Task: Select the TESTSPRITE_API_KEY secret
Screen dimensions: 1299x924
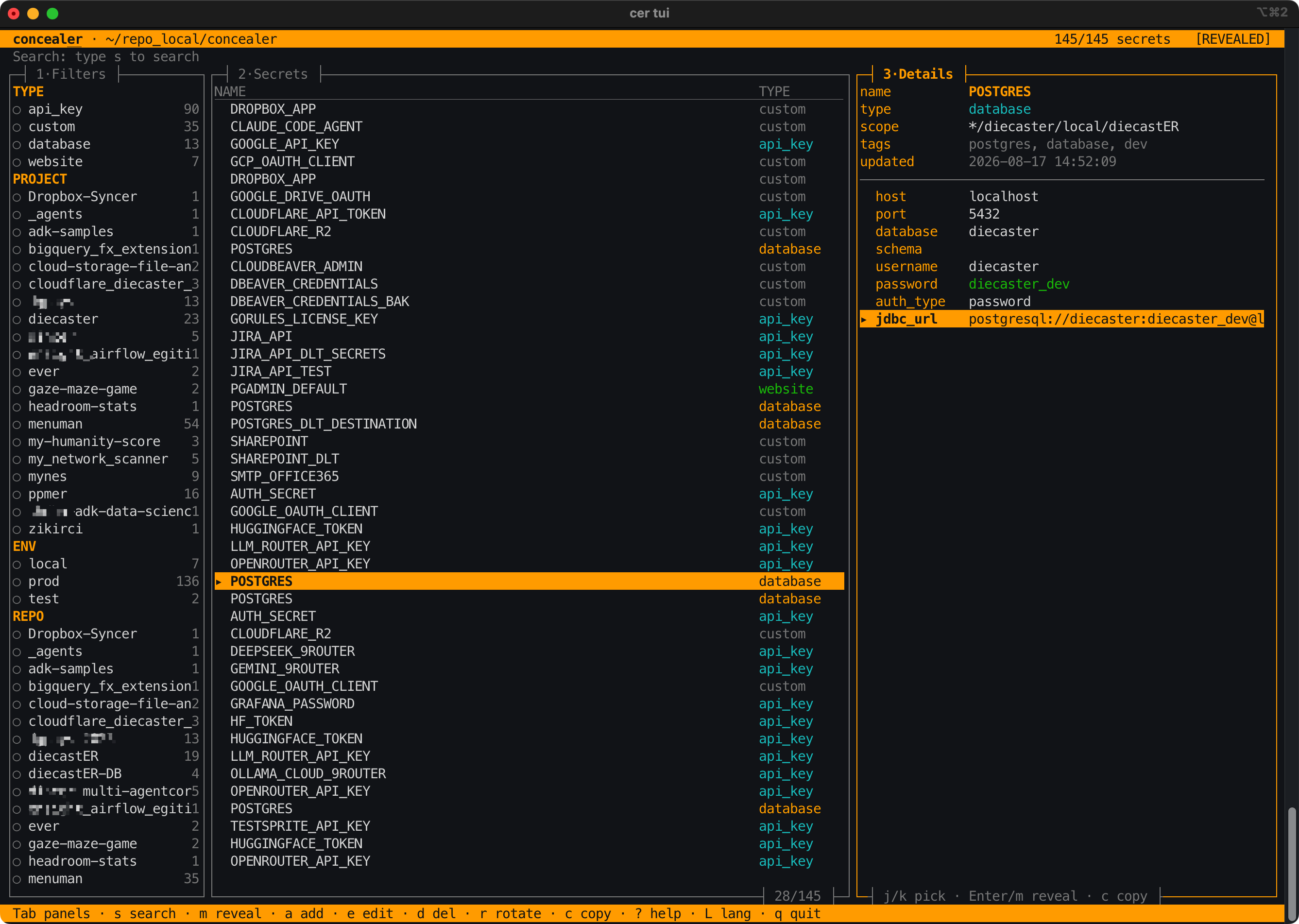Action: pyautogui.click(x=529, y=826)
